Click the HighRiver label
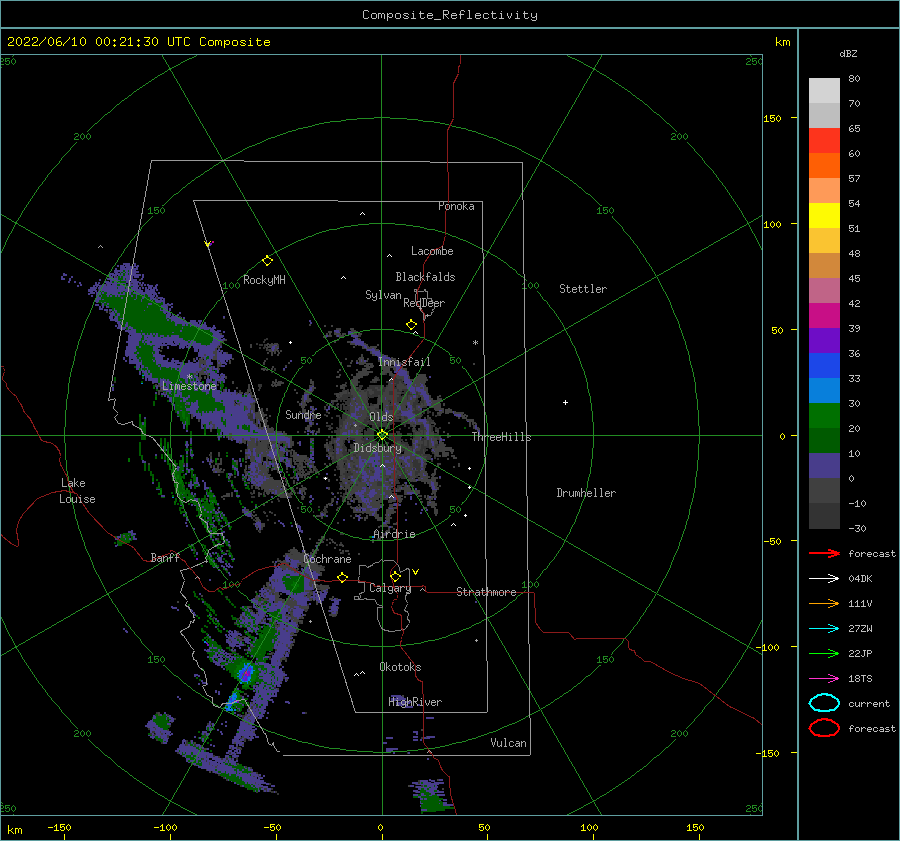The height and width of the screenshot is (841, 900). 415,702
